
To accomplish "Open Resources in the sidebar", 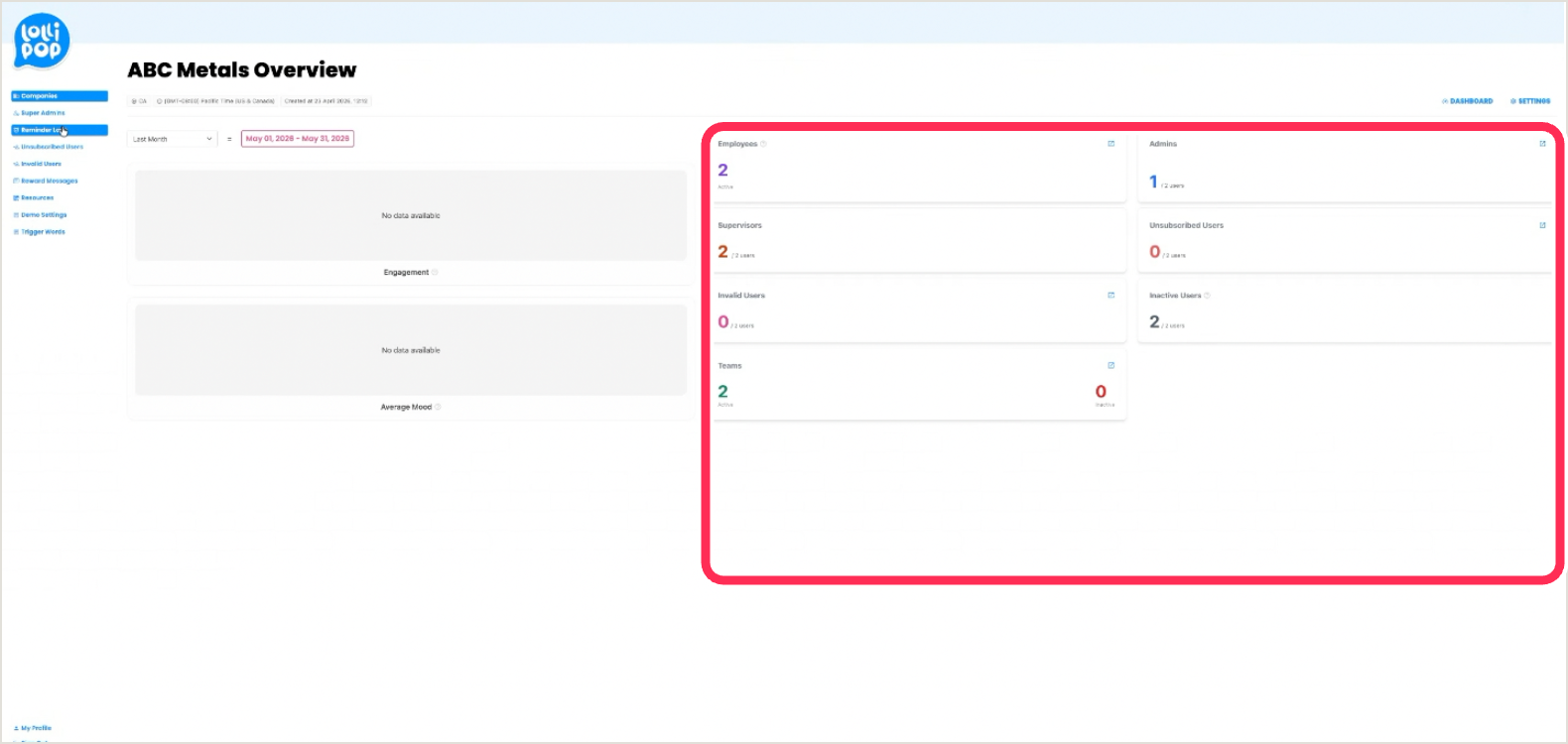I will [x=34, y=197].
